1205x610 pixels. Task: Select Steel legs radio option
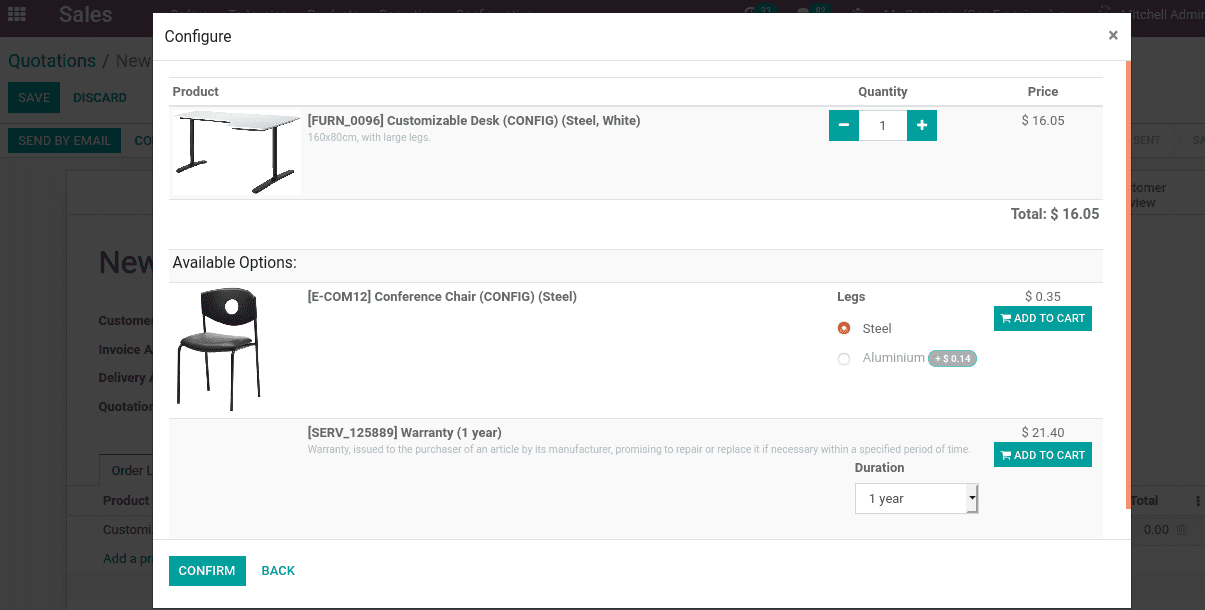point(844,328)
